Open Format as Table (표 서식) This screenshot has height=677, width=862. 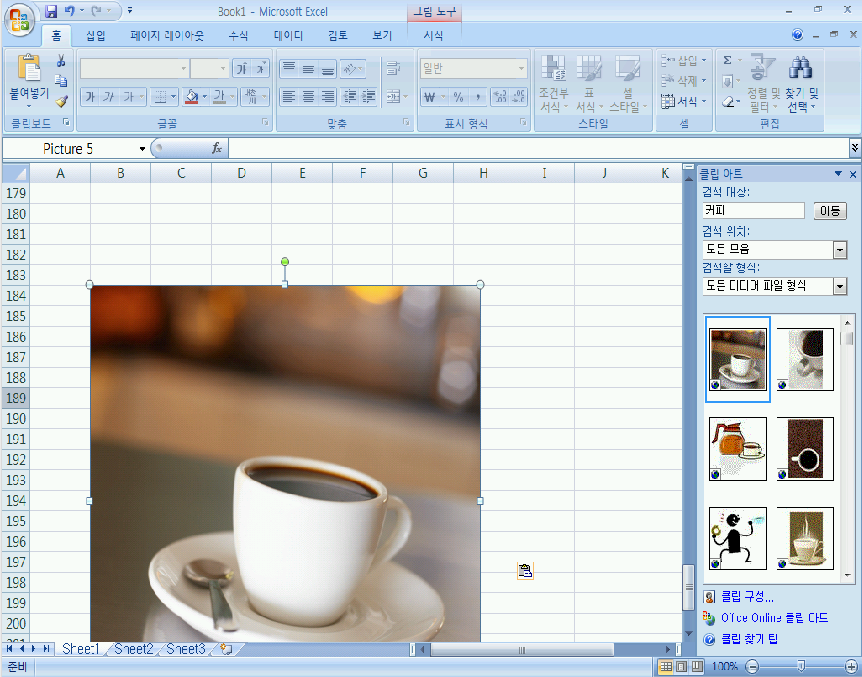pyautogui.click(x=589, y=84)
